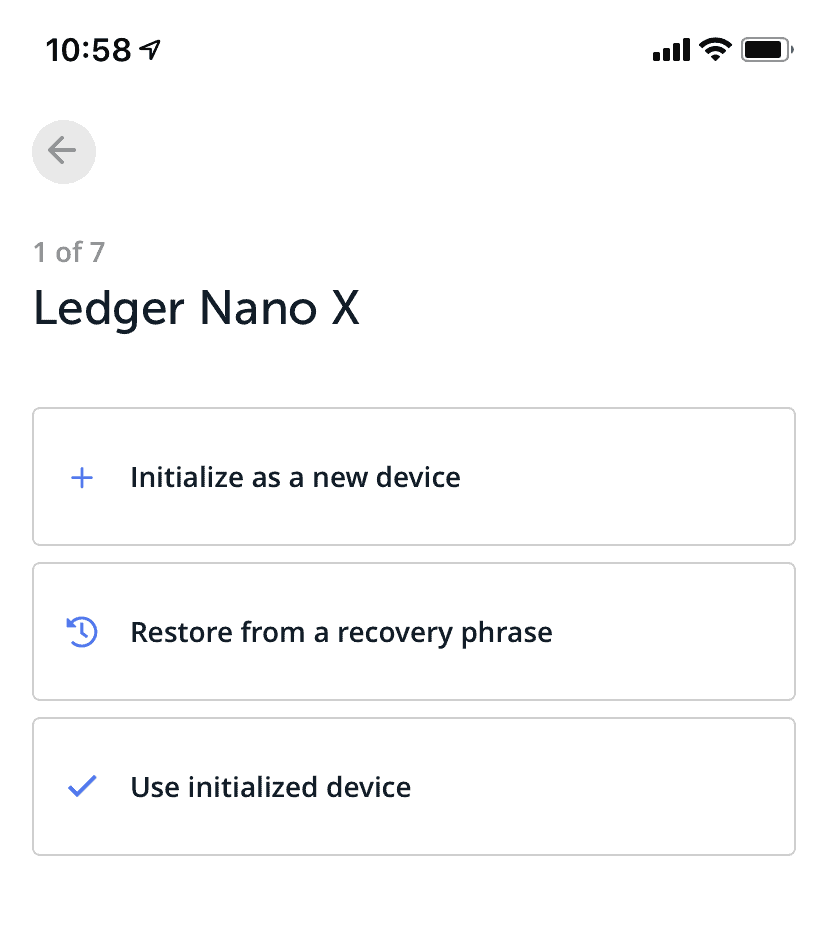
Task: Select the bottom option card
Action: tap(414, 787)
